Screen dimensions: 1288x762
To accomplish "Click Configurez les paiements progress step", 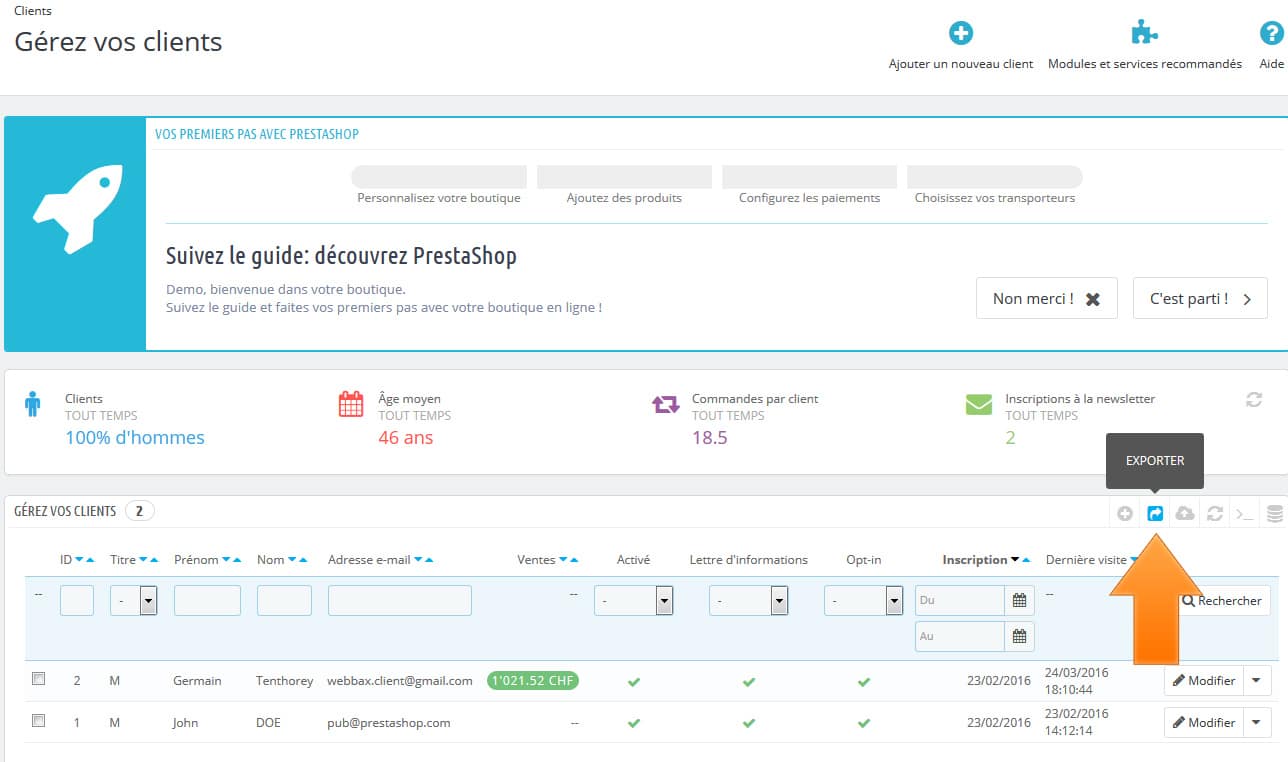I will (x=809, y=186).
